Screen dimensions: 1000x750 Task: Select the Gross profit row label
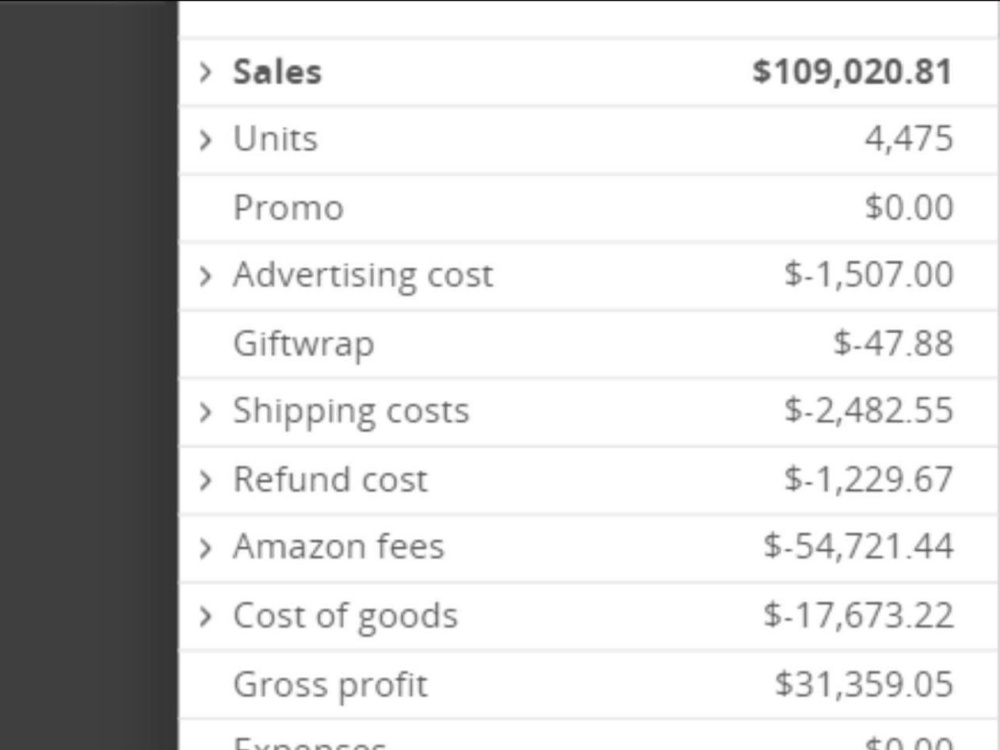[x=330, y=686]
